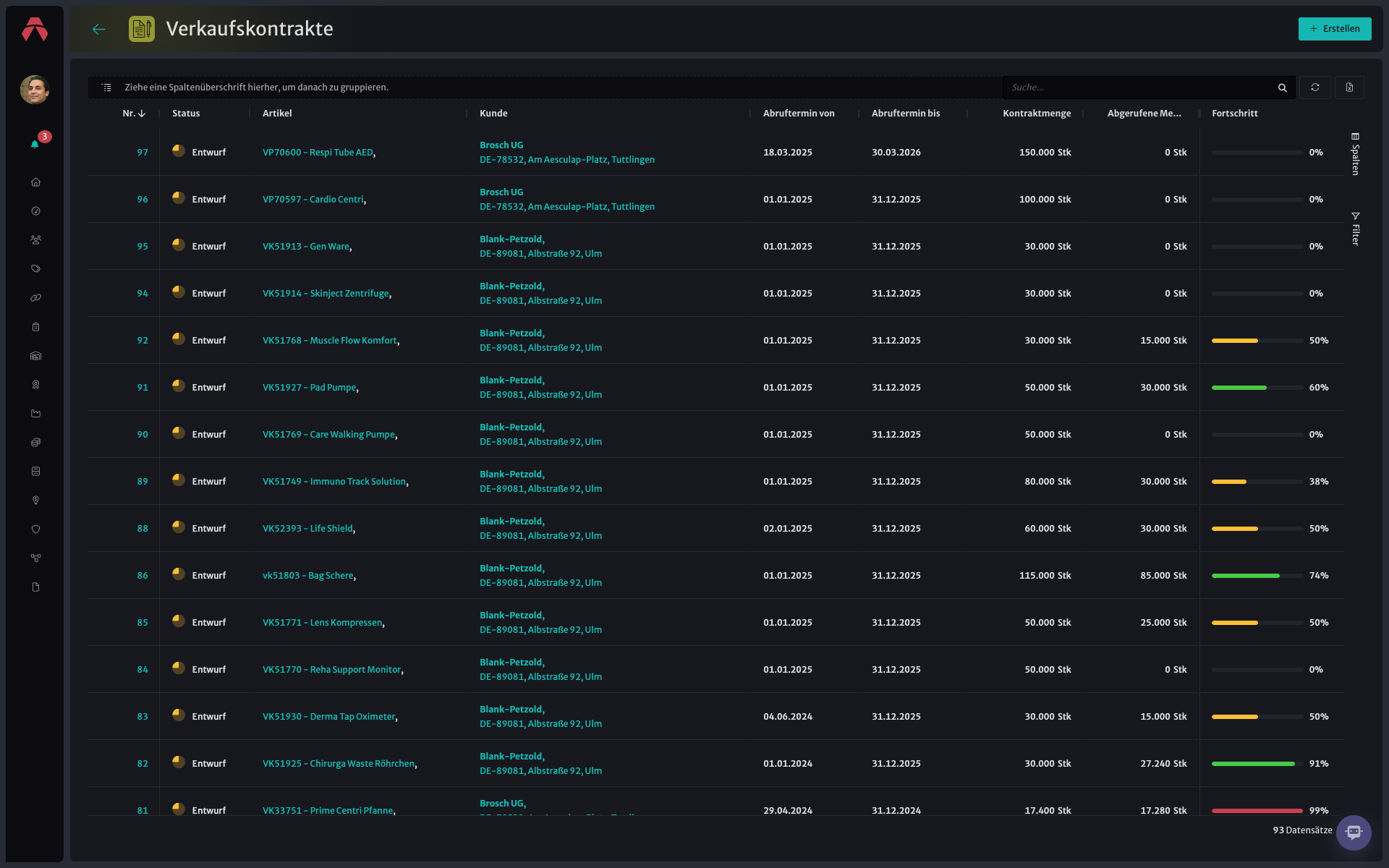Go to the home sidebar icon
The image size is (1389, 868).
[x=35, y=182]
